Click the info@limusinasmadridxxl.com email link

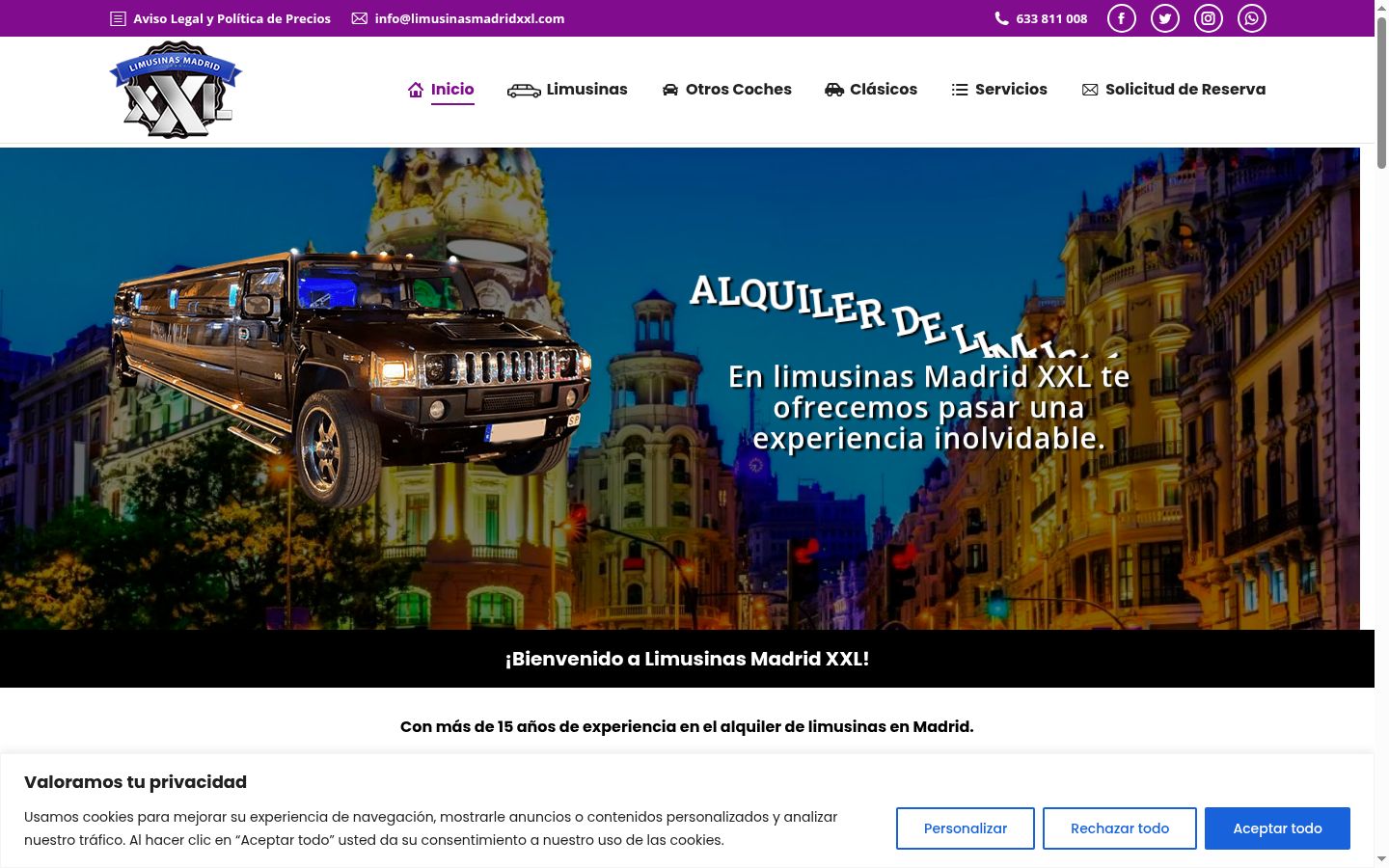click(x=470, y=18)
